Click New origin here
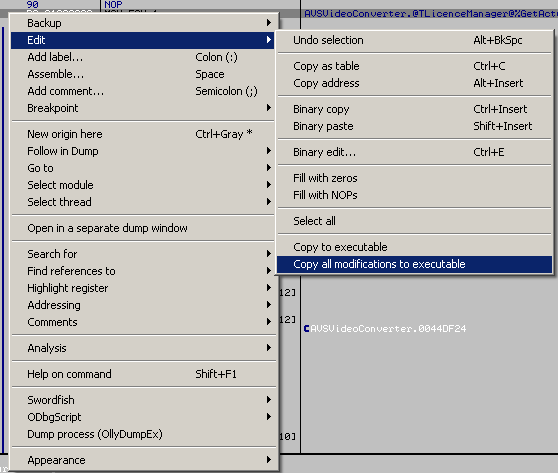Viewport: 558px width, 473px height. pos(142,134)
